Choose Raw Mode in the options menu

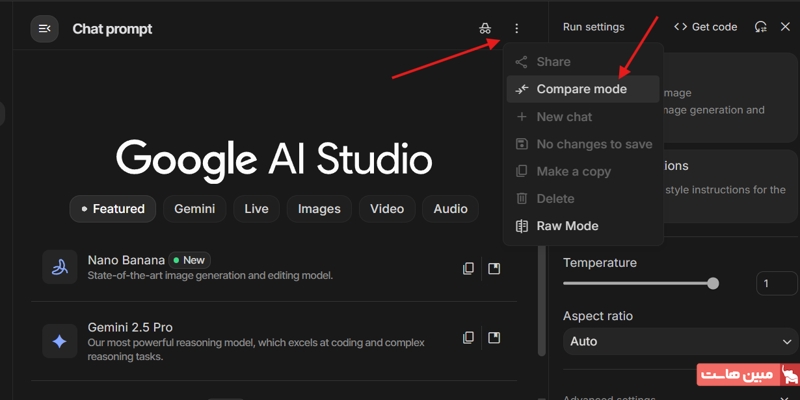click(x=567, y=226)
